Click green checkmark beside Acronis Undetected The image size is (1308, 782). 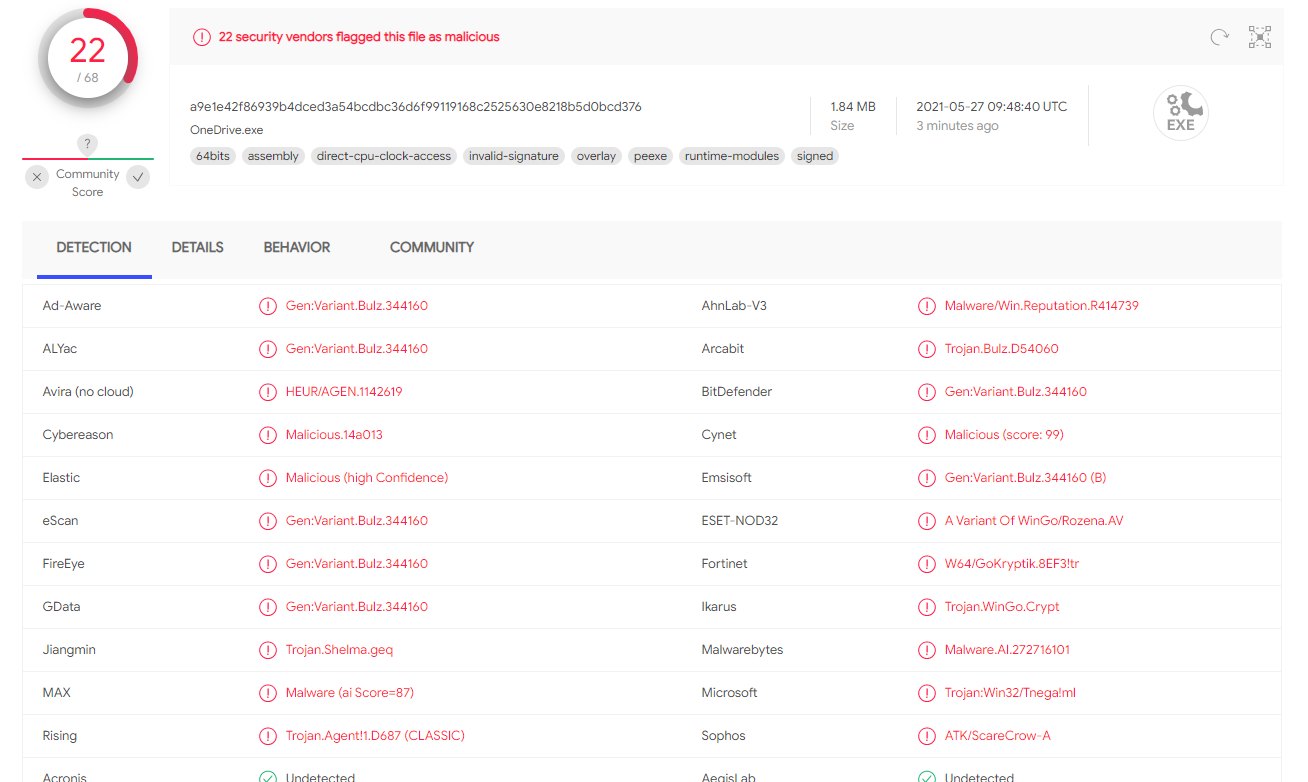click(x=268, y=775)
